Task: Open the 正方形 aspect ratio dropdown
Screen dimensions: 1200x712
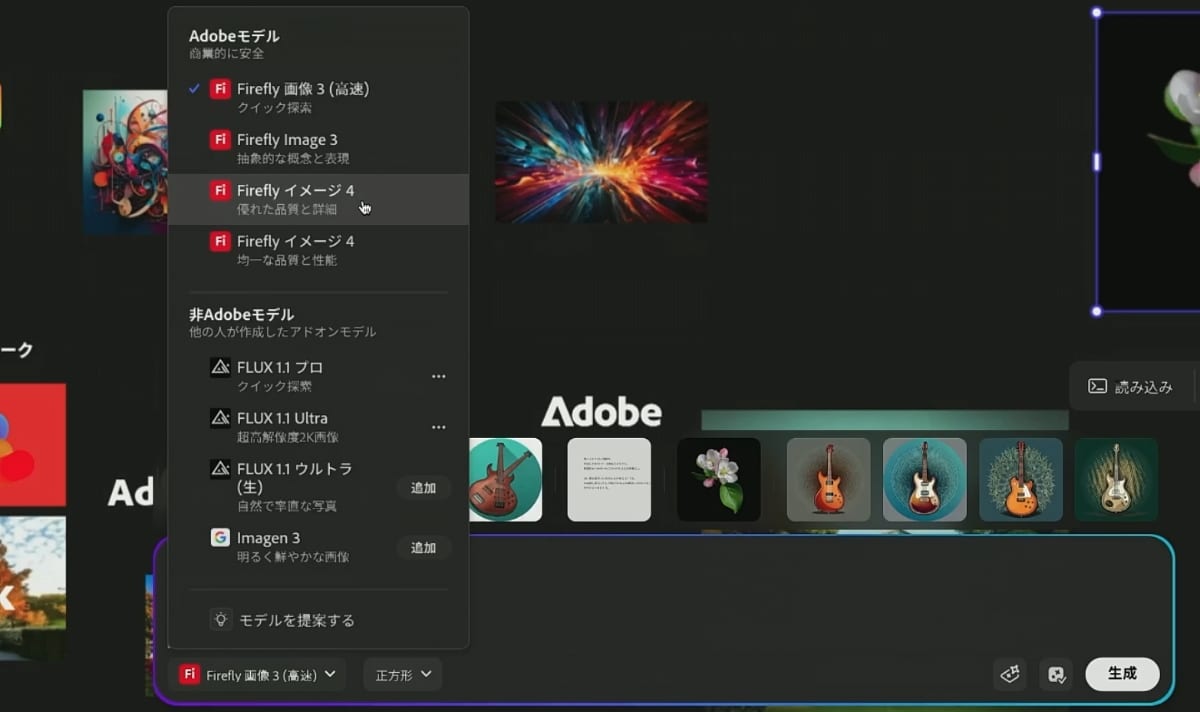Action: (x=403, y=675)
